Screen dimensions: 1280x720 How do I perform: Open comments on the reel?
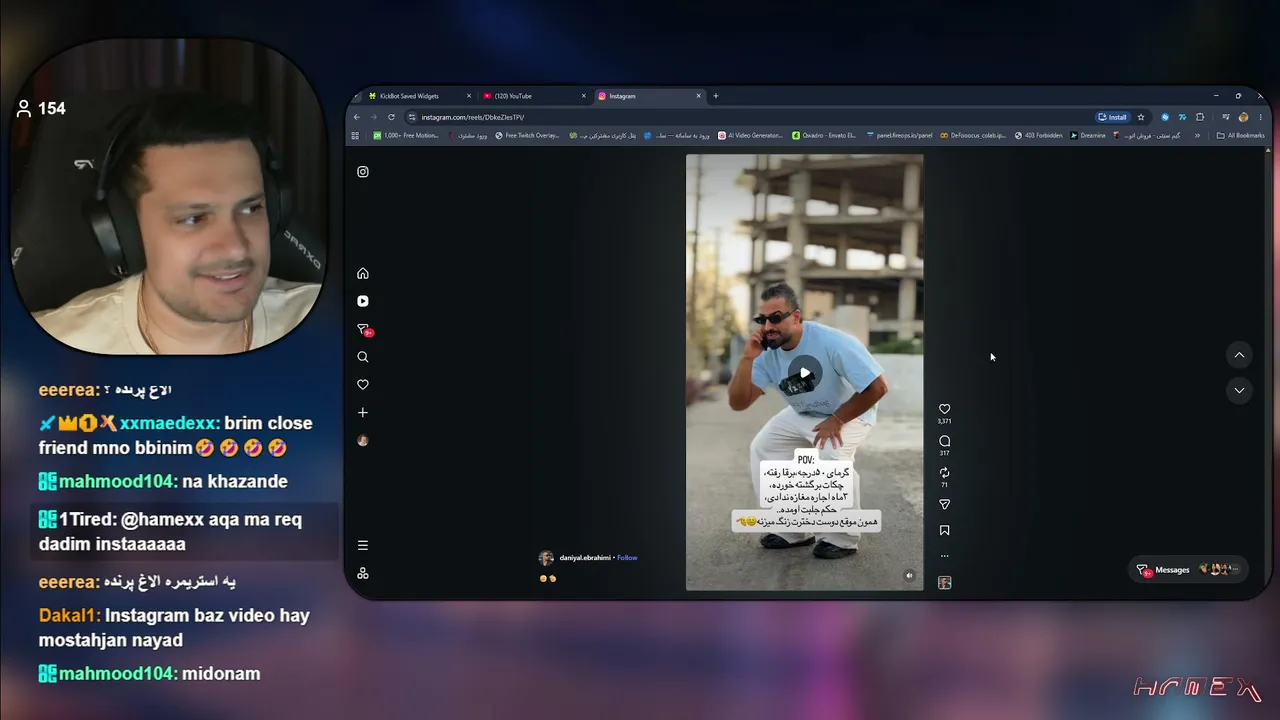point(944,441)
